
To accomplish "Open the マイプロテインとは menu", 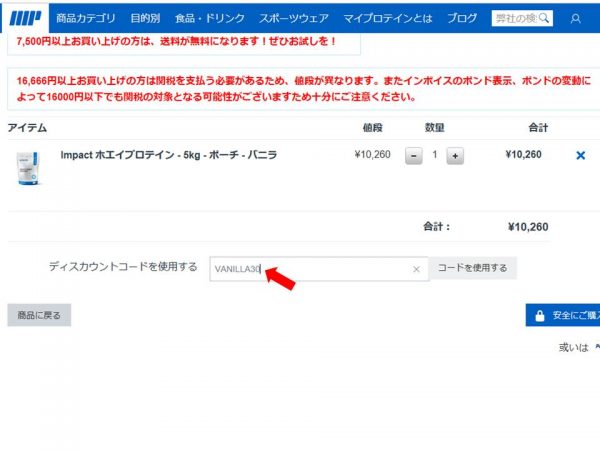I will [388, 18].
